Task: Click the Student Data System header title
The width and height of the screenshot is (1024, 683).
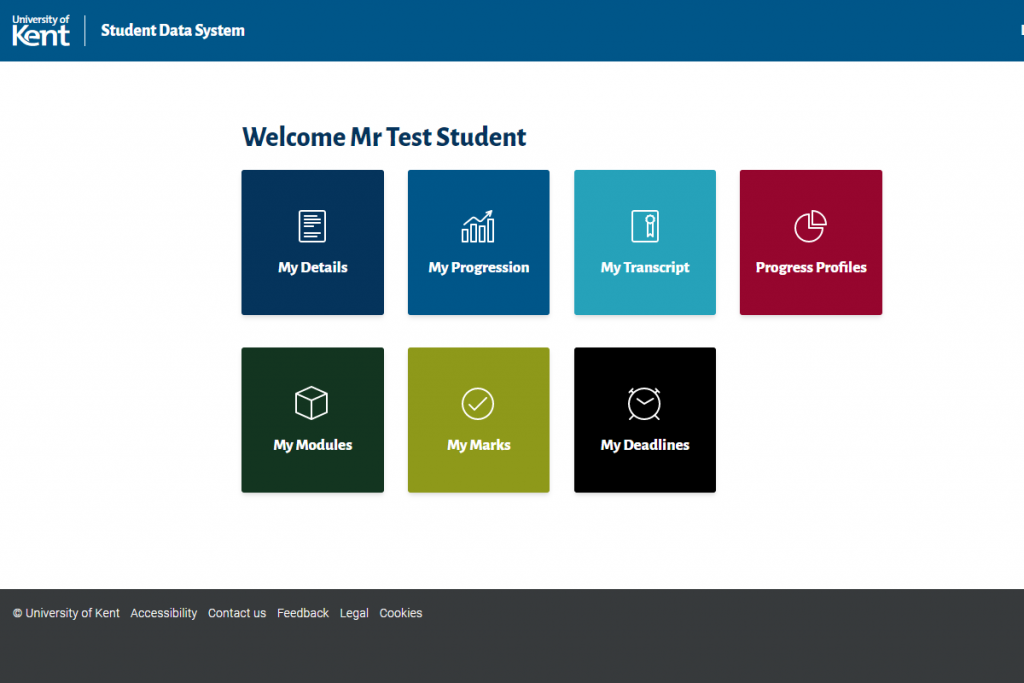Action: 172,30
